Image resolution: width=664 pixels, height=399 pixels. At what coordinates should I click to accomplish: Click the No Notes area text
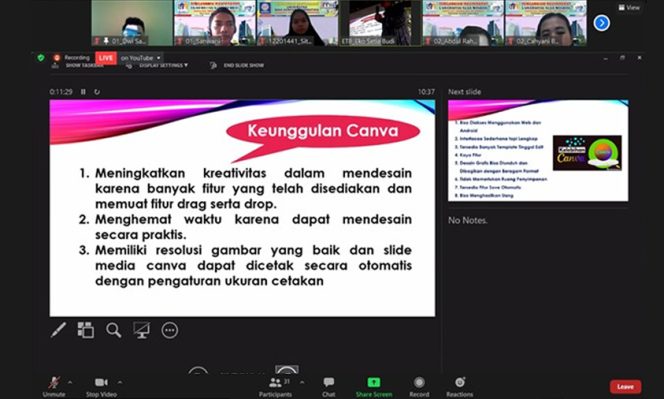468,220
